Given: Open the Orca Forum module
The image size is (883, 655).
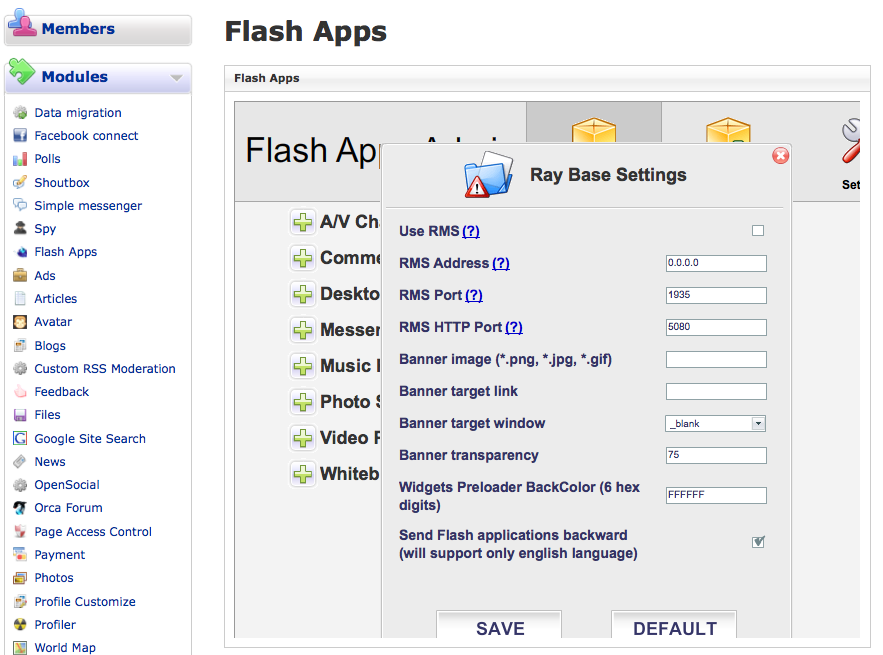Looking at the screenshot, I should pyautogui.click(x=68, y=508).
